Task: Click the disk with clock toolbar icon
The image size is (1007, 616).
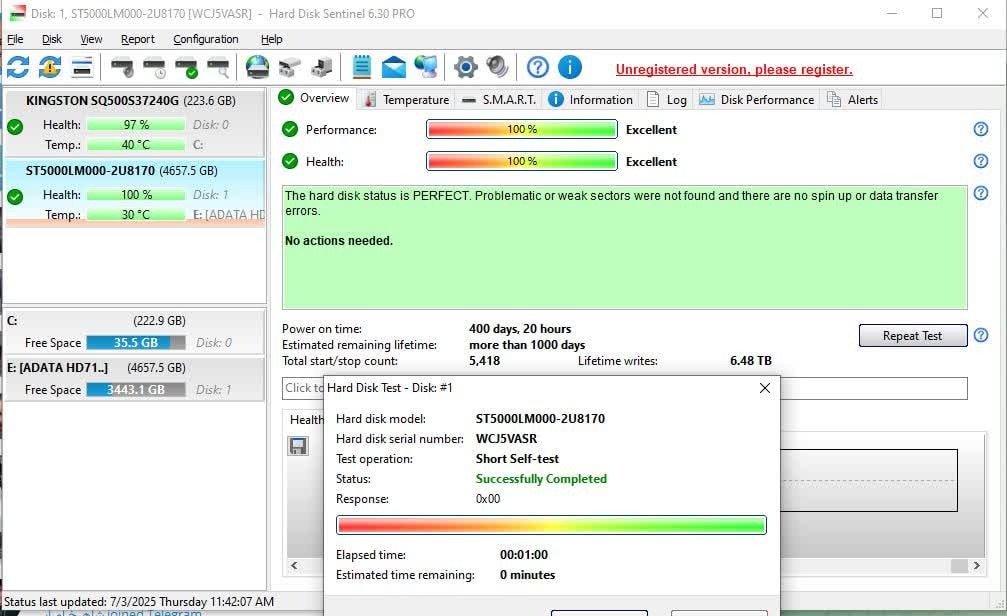Action: coord(154,67)
